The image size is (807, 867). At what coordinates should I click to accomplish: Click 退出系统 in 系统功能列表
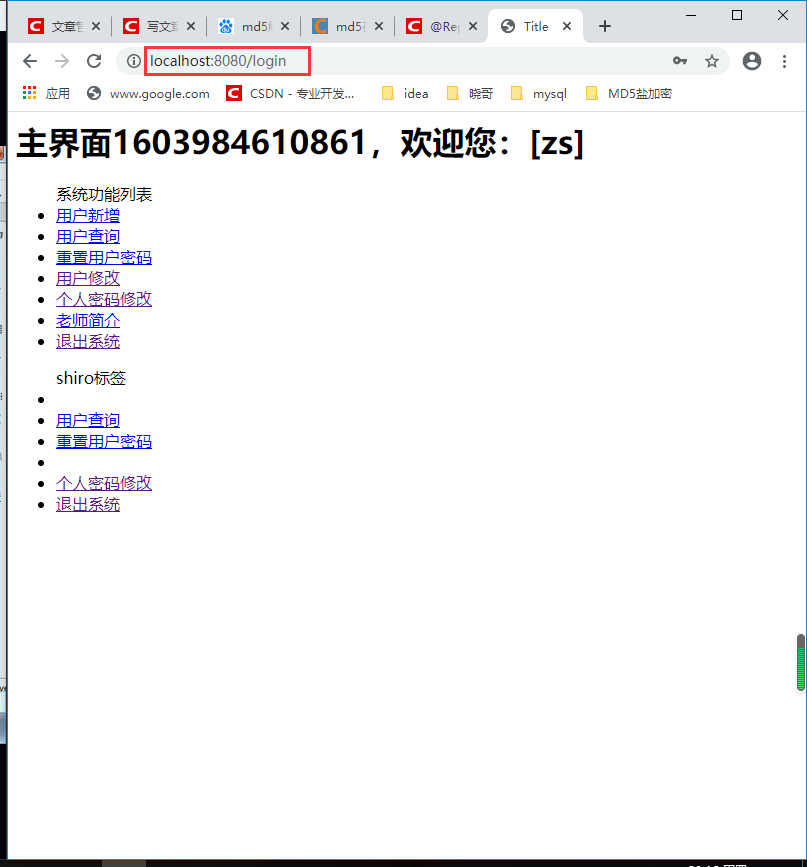(x=88, y=342)
